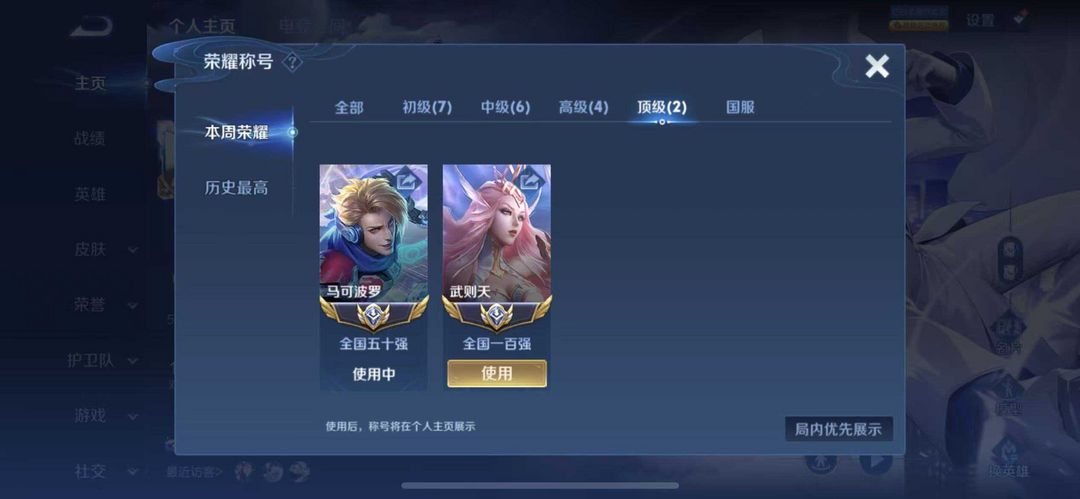Share the 马可波罗 title card
1080x499 pixels.
click(x=409, y=181)
